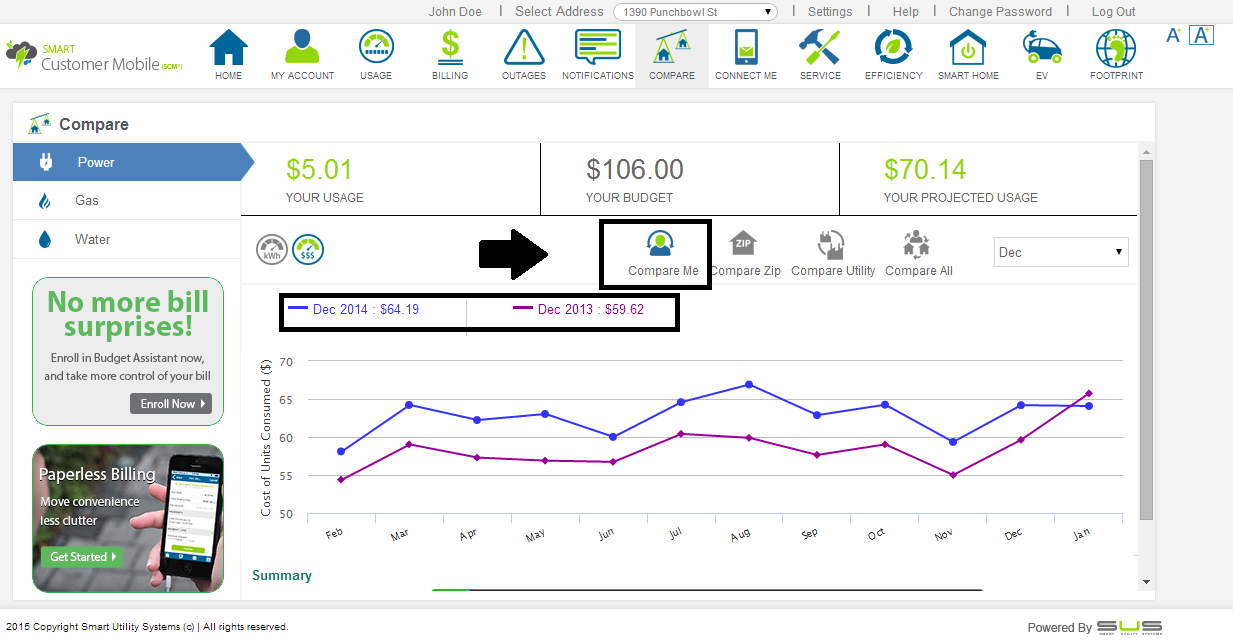Switch chart to kWh units

(x=272, y=250)
